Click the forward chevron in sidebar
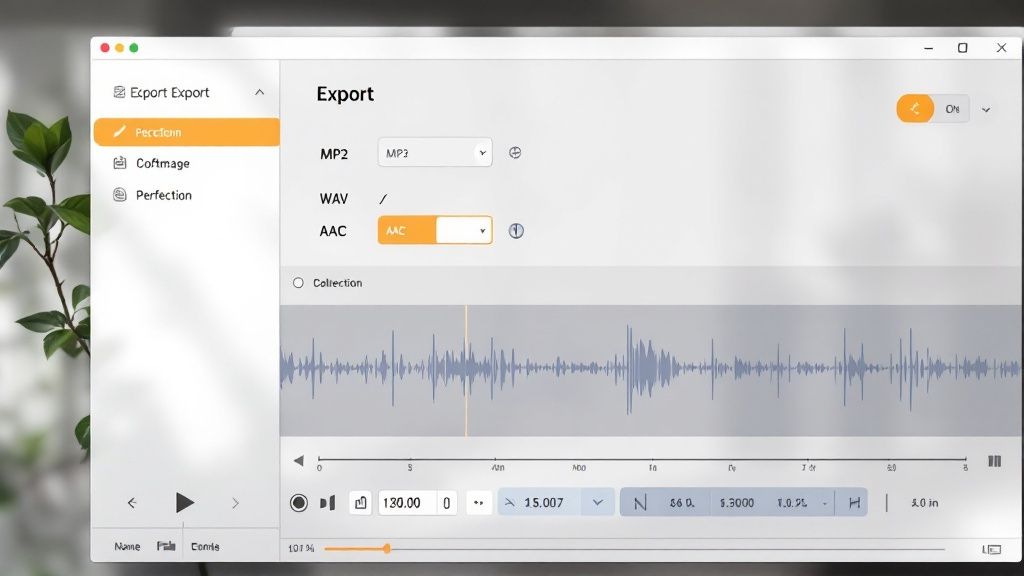The height and width of the screenshot is (576, 1024). click(235, 503)
